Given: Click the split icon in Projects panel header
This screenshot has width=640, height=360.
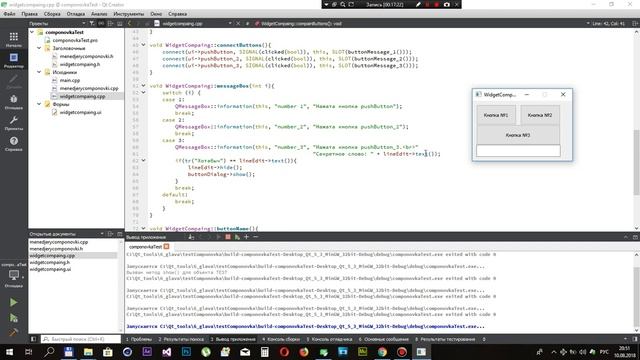Looking at the screenshot, I should click(110, 24).
